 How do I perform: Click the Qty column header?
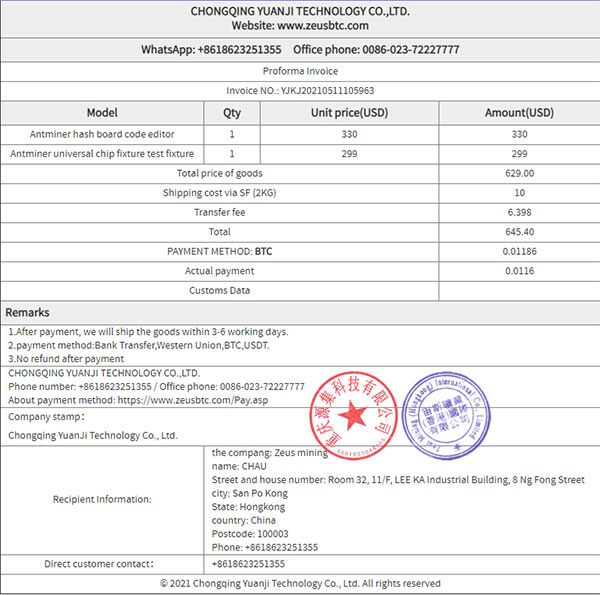pyautogui.click(x=232, y=113)
